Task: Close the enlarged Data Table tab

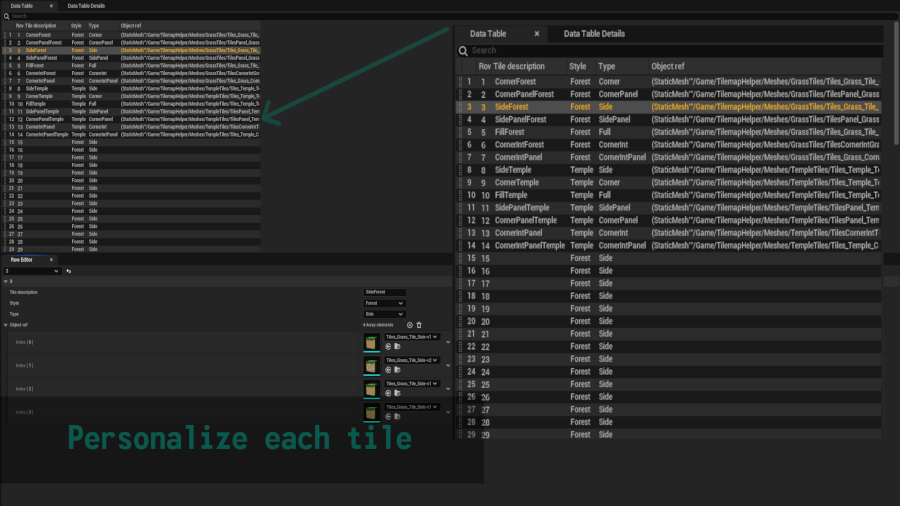Action: (536, 34)
